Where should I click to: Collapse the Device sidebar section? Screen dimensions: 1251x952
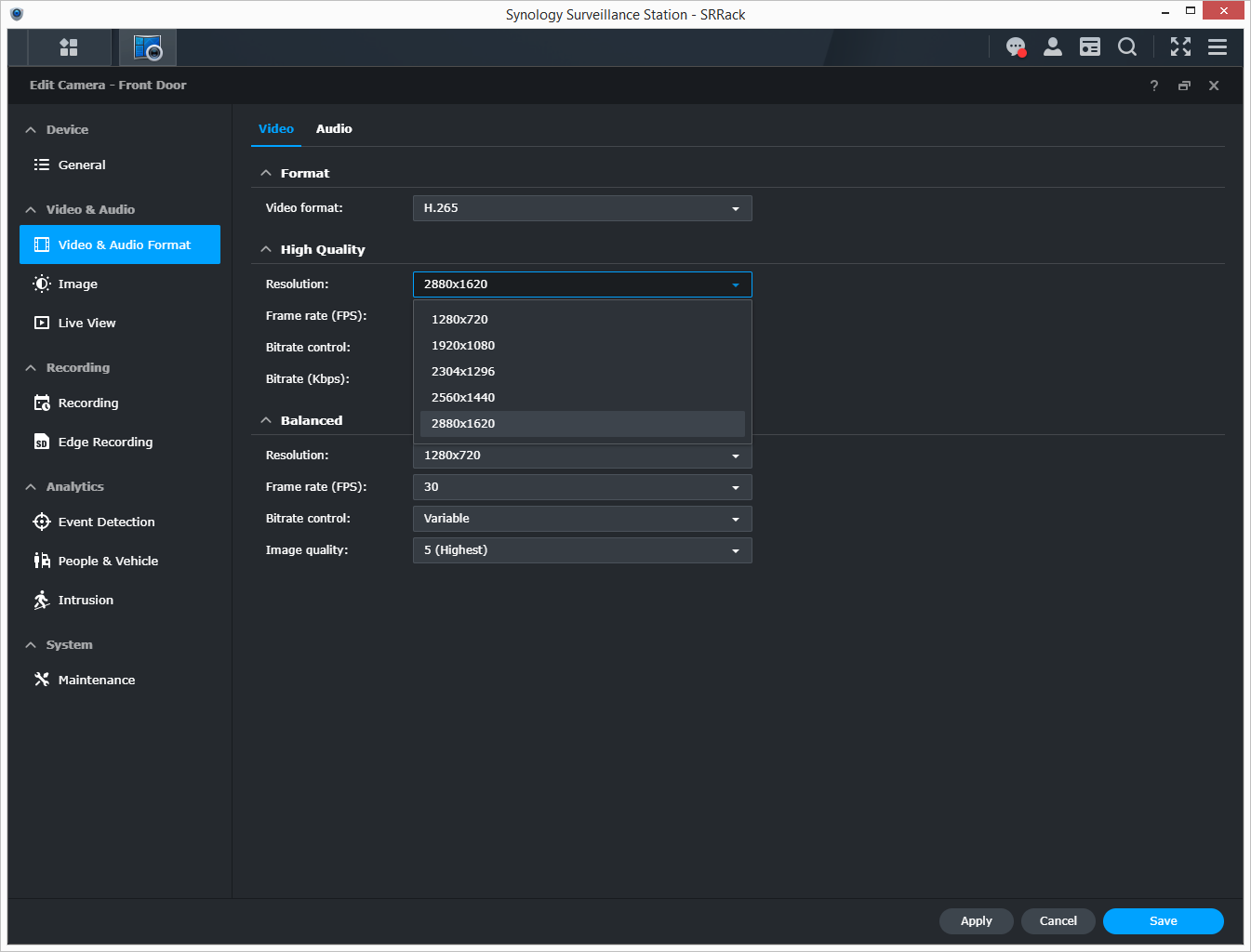[31, 130]
